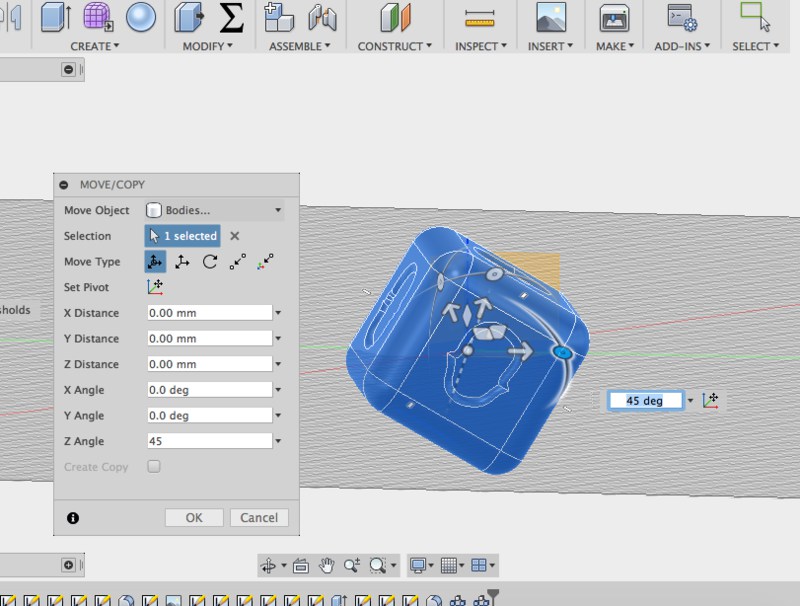Click the image canvas icon in timeline
800x606 pixels.
click(x=173, y=601)
